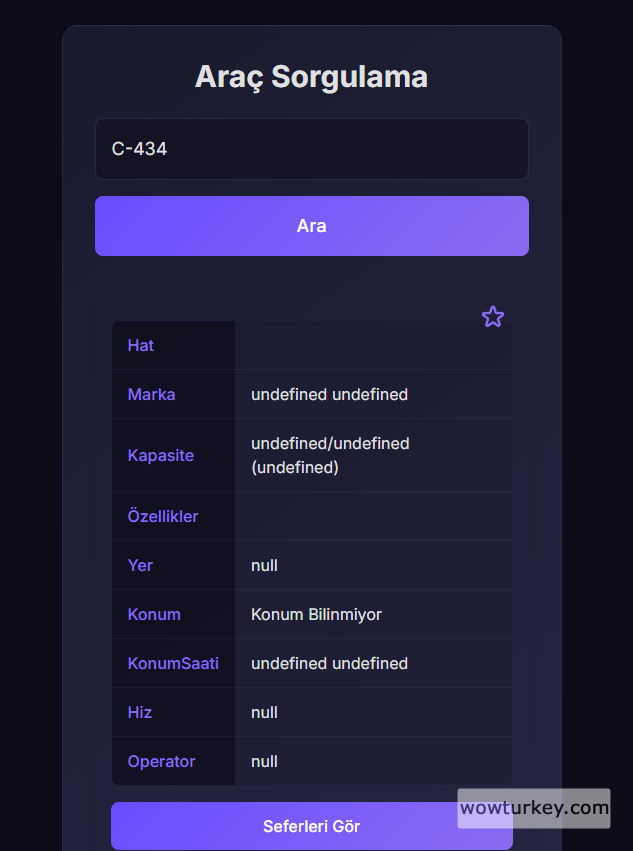Click the Hiz row label
Viewport: 633px width, 851px height.
(140, 712)
